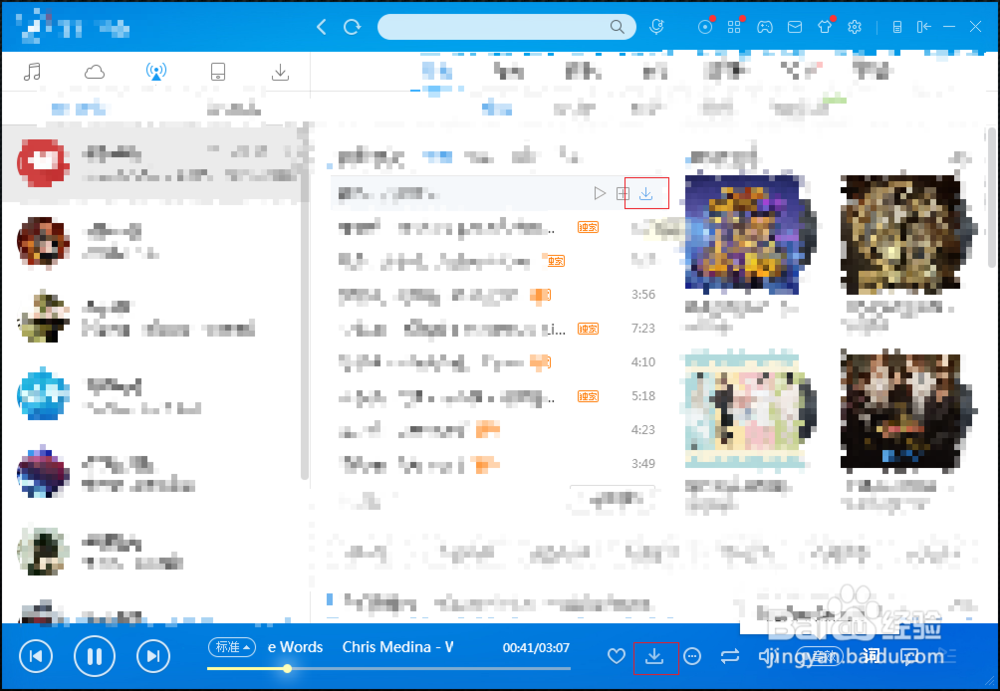Screen dimensions: 1000x691
Task: Download the highlighted song in the list
Action: point(646,193)
